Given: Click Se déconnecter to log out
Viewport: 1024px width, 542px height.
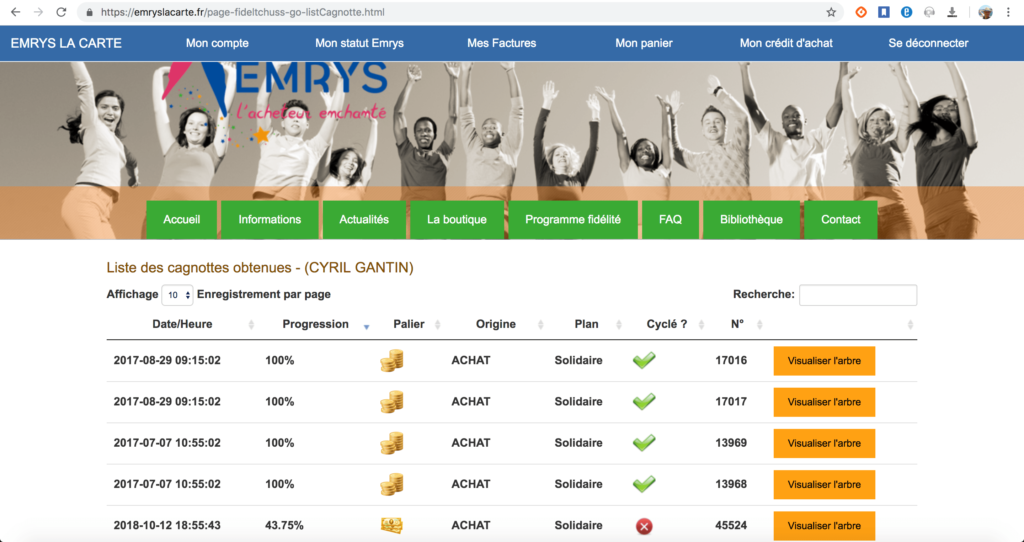Looking at the screenshot, I should pos(928,43).
